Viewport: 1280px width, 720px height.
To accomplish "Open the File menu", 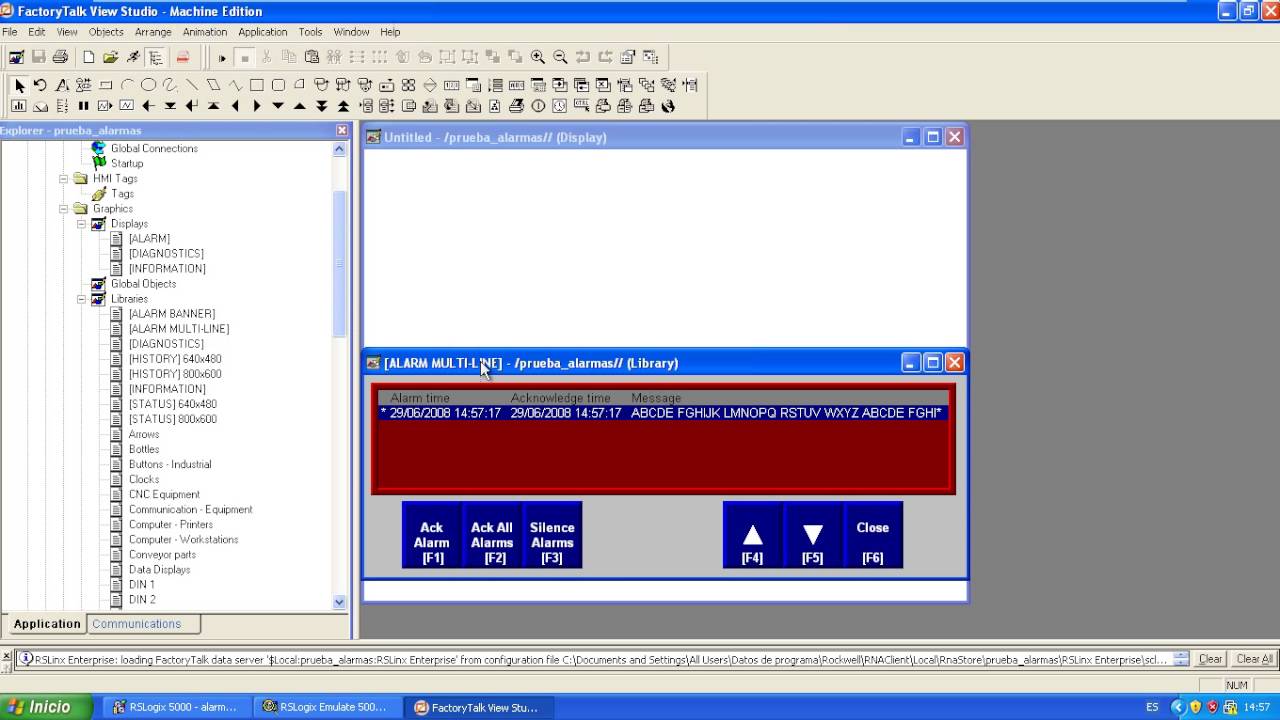I will click(10, 32).
